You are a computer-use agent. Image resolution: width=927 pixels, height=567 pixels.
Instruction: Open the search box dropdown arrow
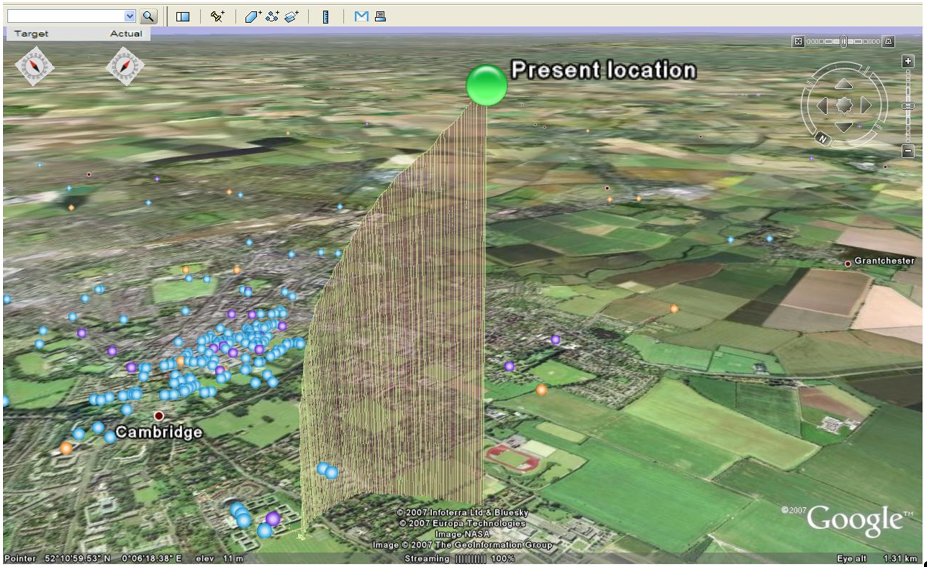tap(129, 16)
